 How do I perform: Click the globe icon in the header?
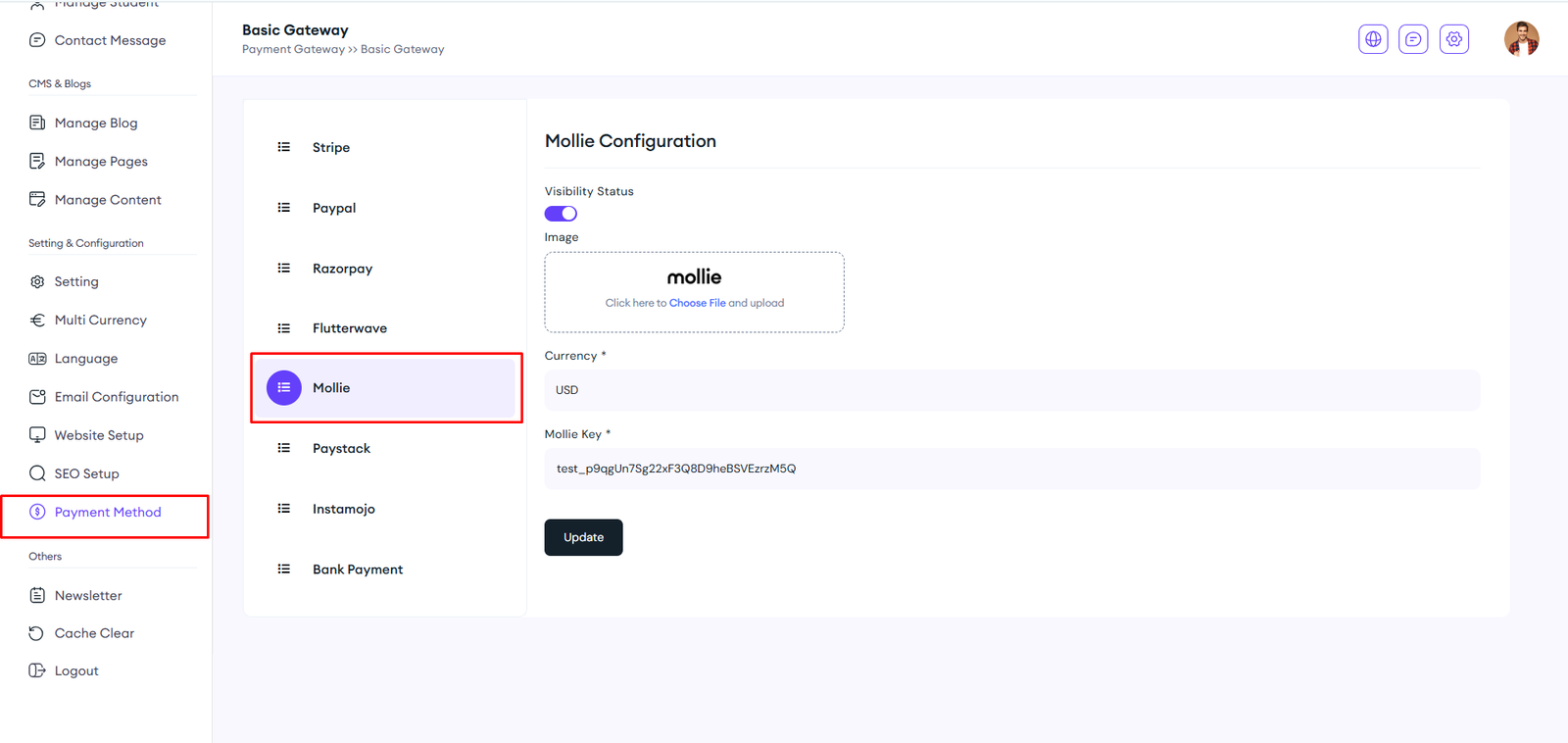click(1373, 39)
